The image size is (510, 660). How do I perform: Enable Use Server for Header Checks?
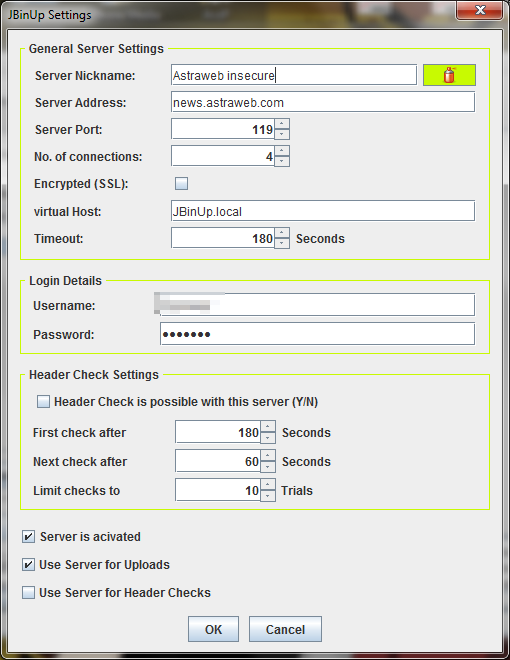tap(28, 593)
